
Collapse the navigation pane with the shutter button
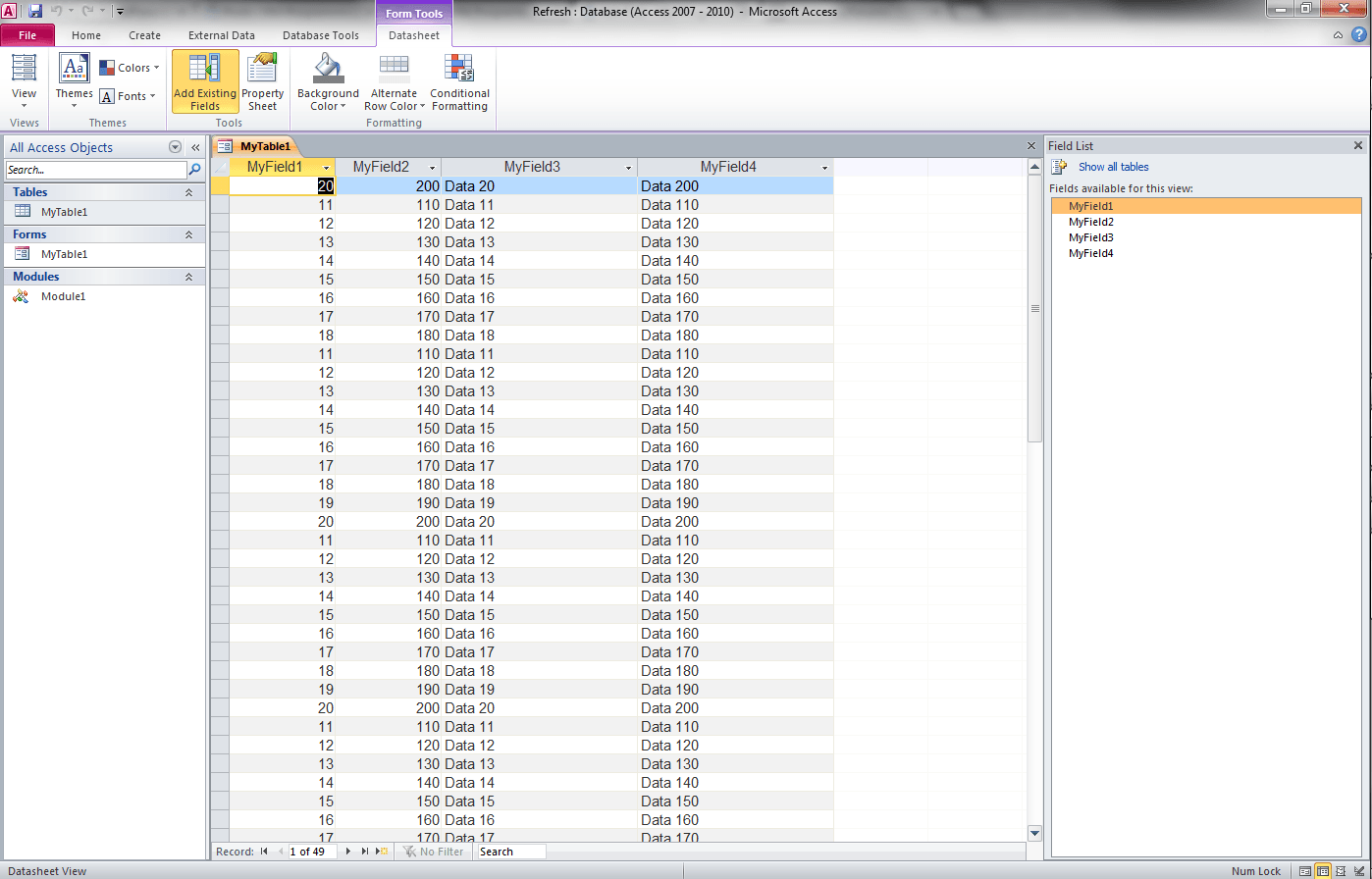tap(195, 147)
